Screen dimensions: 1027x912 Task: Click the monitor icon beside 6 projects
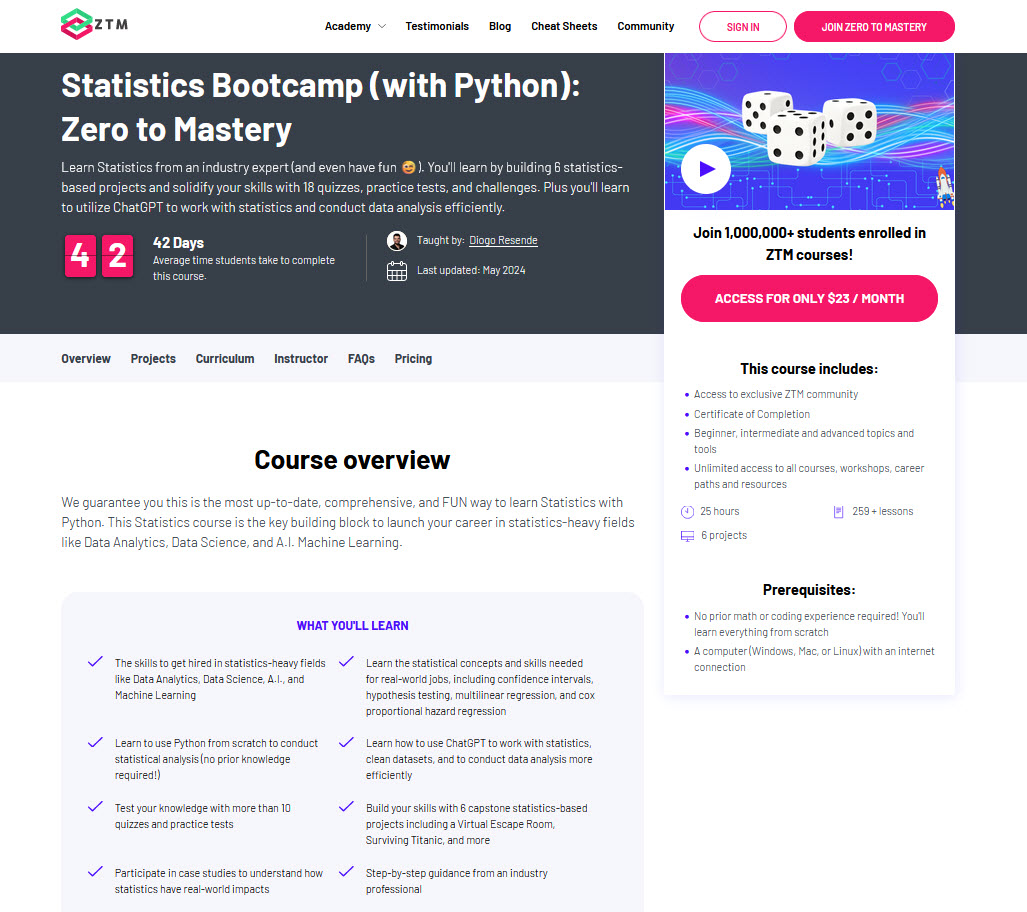point(687,536)
